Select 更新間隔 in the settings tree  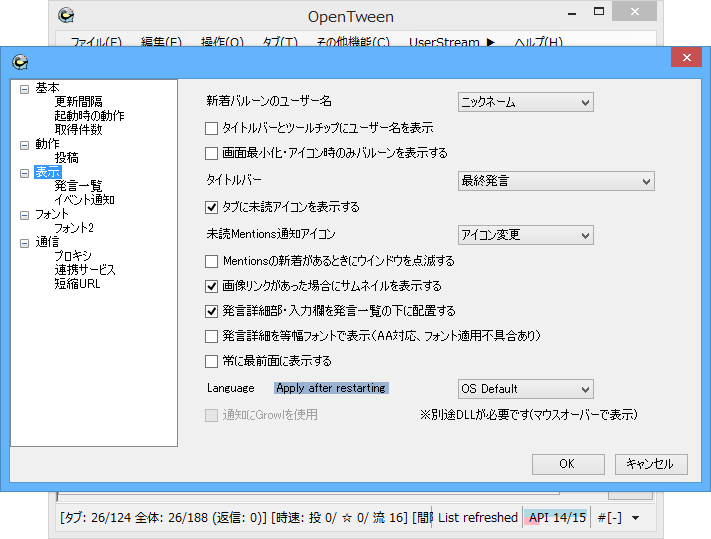[78, 102]
